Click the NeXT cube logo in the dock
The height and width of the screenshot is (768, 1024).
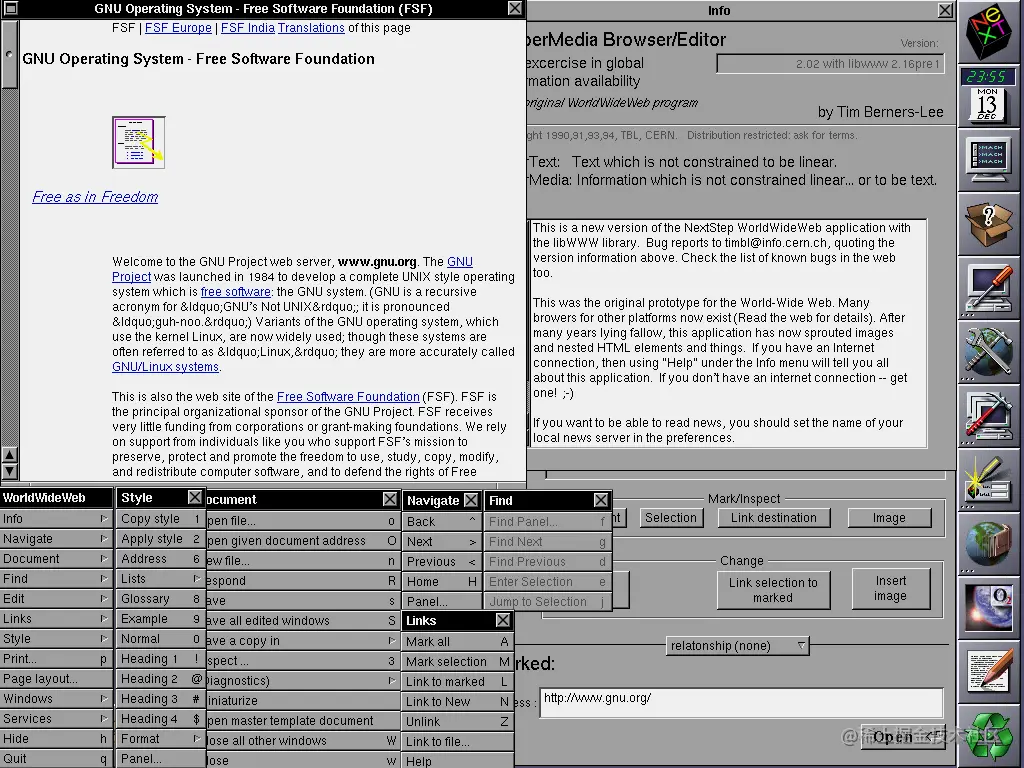[989, 33]
